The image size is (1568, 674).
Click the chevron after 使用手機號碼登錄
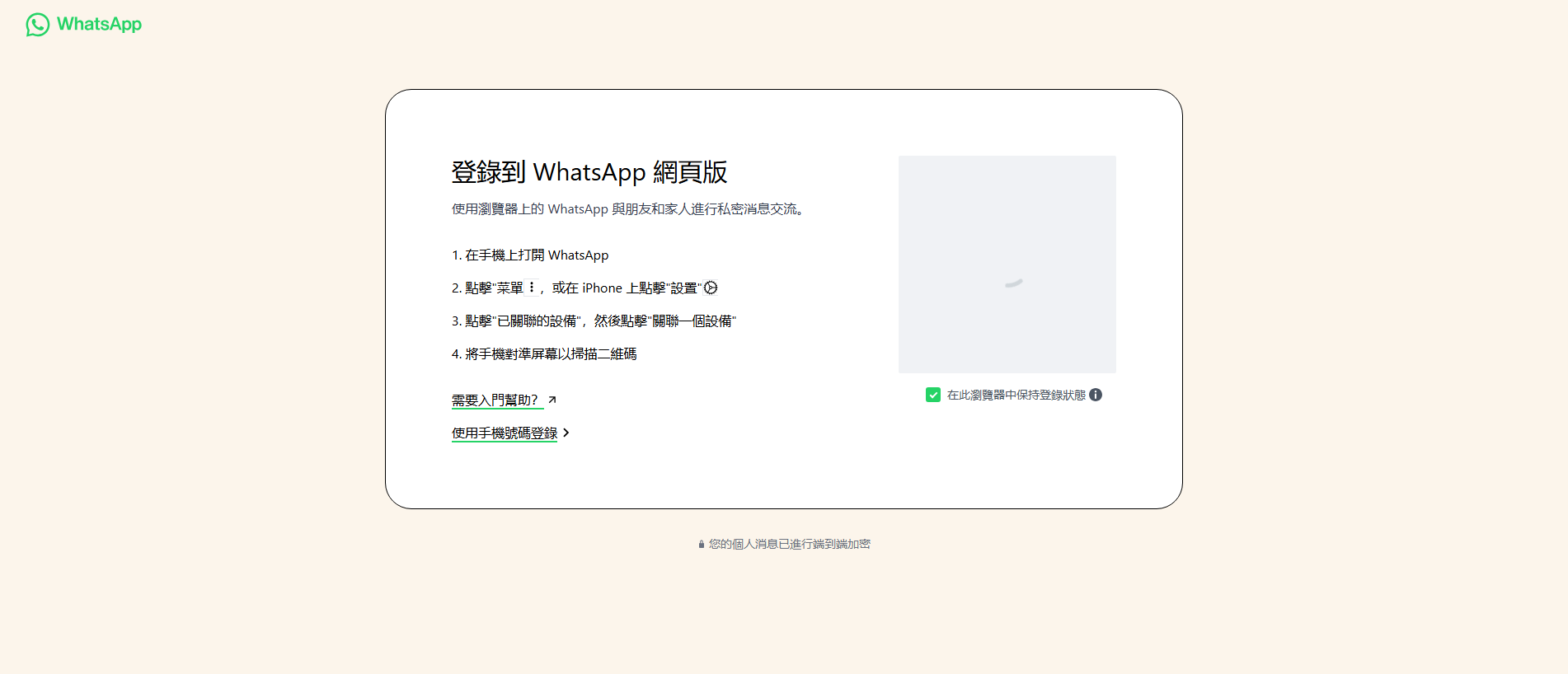566,433
